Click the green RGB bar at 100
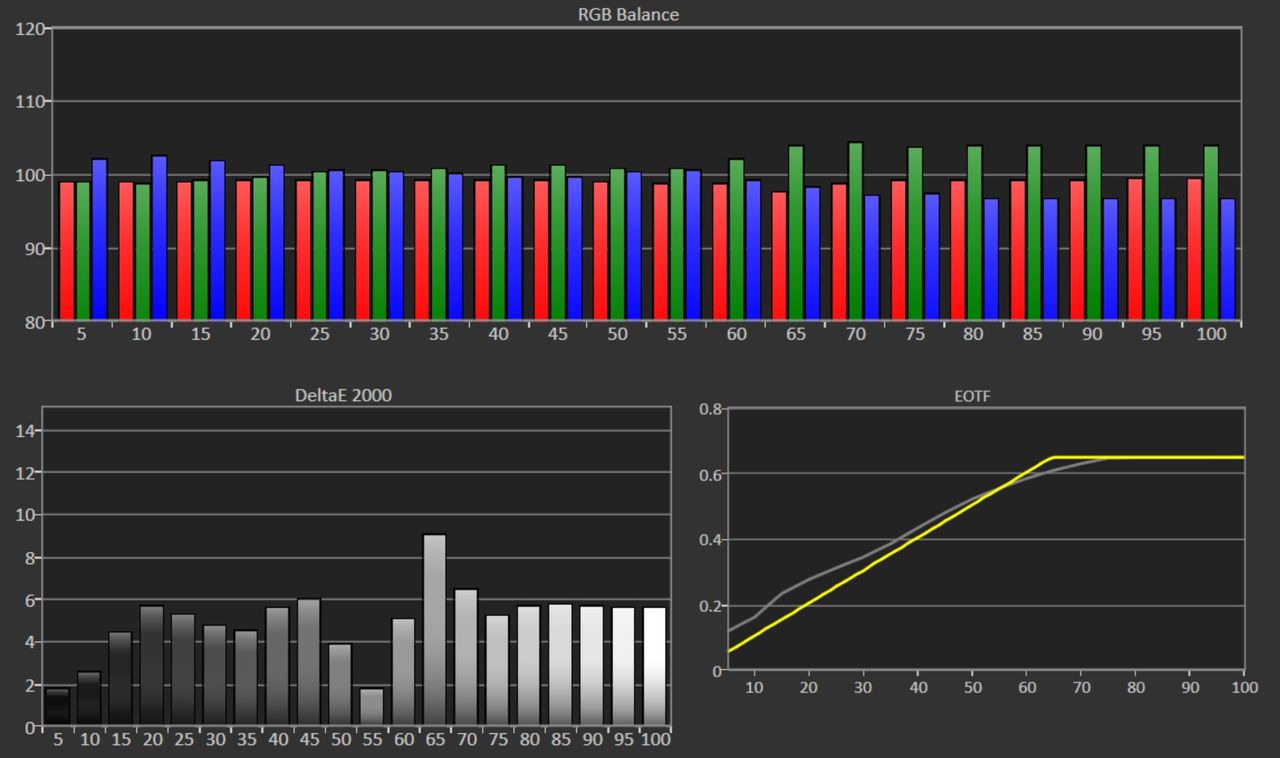Viewport: 1280px width, 758px height. click(1211, 234)
